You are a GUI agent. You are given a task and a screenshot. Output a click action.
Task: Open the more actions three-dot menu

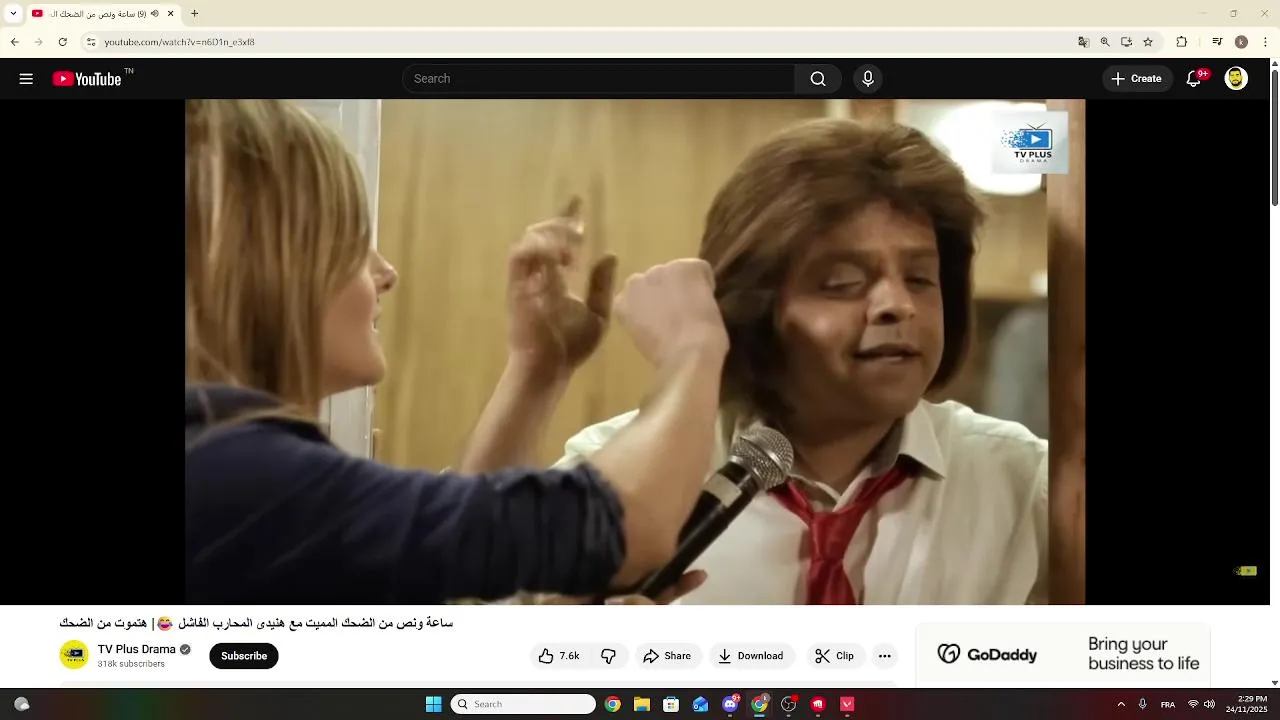tap(884, 656)
